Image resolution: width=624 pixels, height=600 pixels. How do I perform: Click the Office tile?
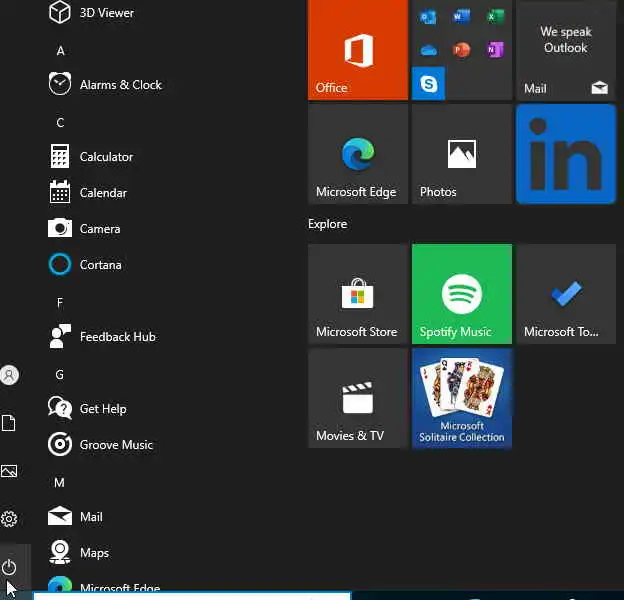(358, 50)
